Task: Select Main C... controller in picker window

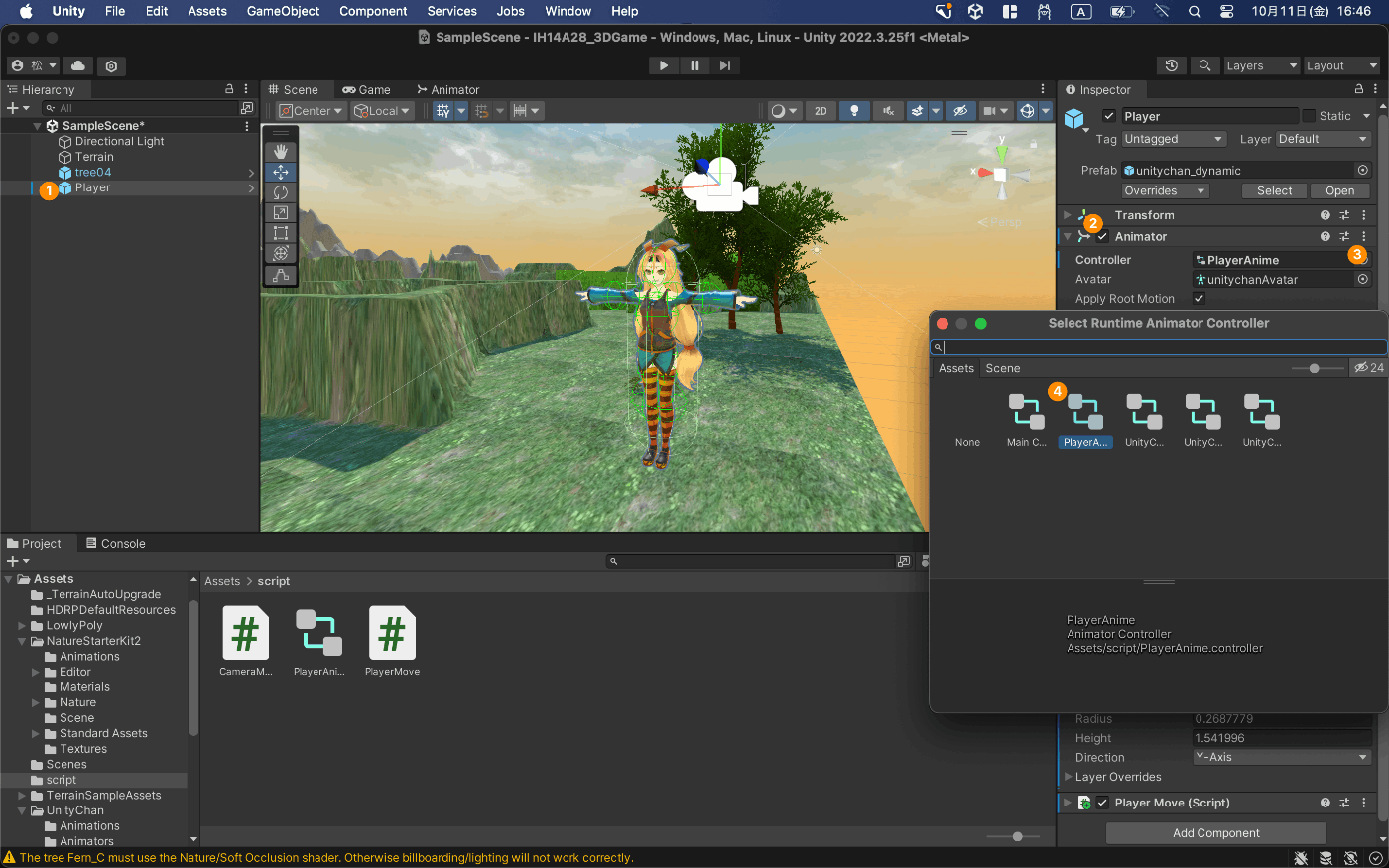Action: (x=1027, y=421)
